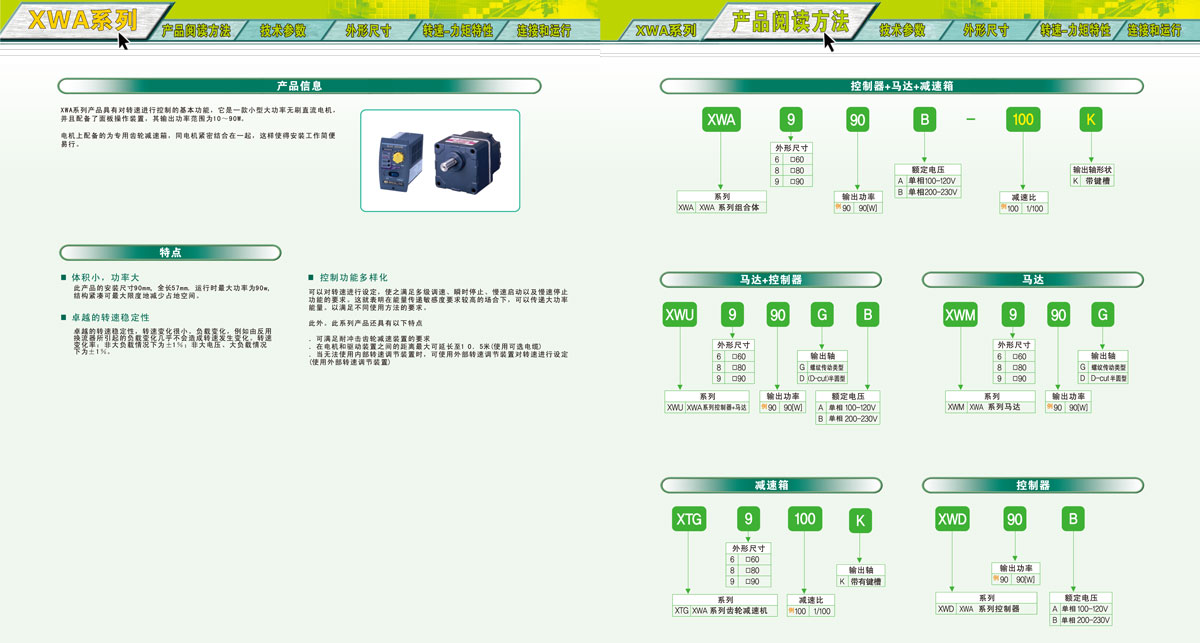Select the green XTG code box
The height and width of the screenshot is (643, 1200).
[x=689, y=519]
